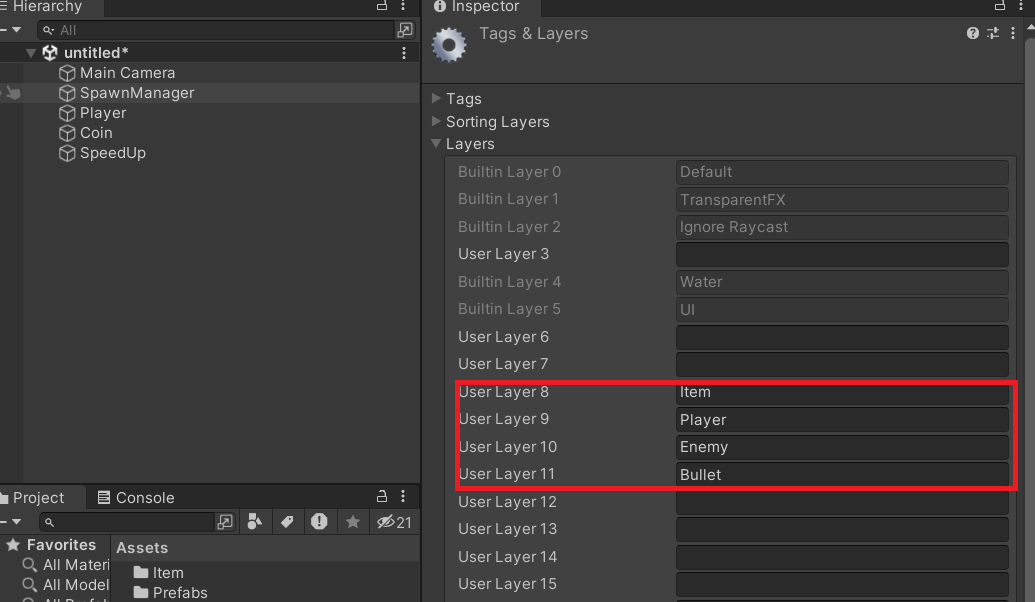Click the Project search field
The width and height of the screenshot is (1035, 602).
[x=127, y=522]
